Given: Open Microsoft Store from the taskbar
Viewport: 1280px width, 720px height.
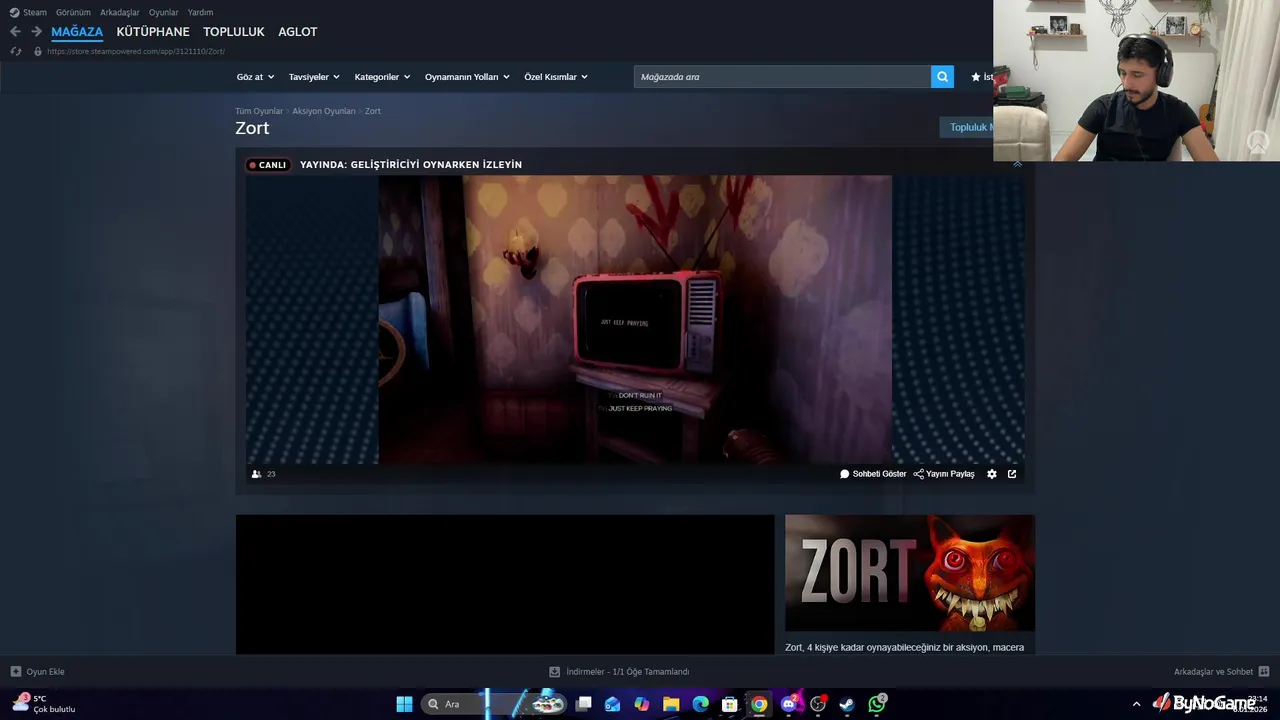Looking at the screenshot, I should [x=730, y=704].
